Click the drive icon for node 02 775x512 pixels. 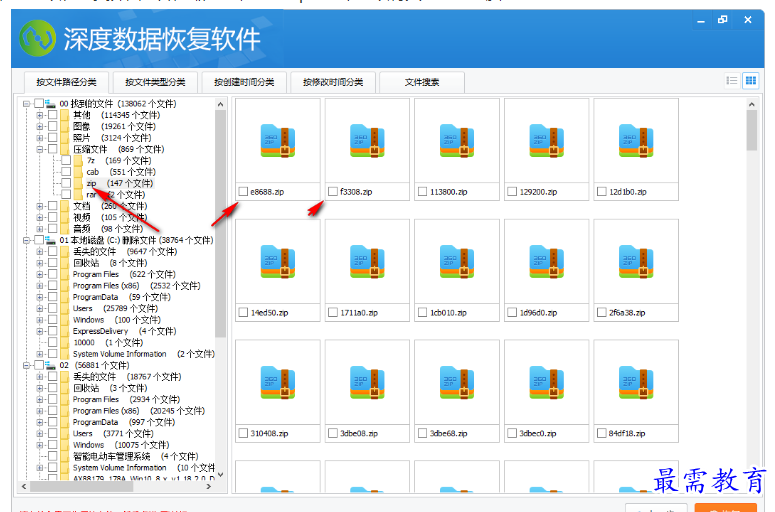point(50,365)
